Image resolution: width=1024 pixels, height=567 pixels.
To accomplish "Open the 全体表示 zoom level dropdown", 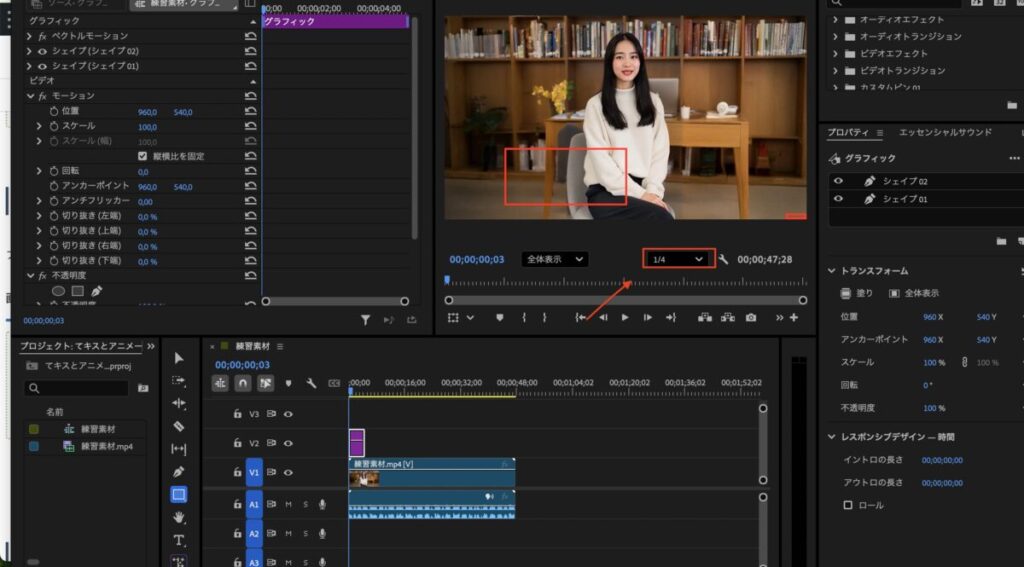I will click(x=555, y=259).
